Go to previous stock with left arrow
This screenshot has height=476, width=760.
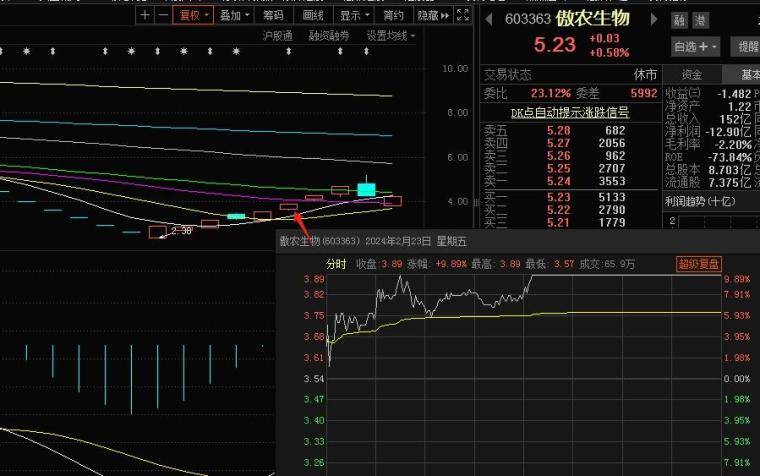489,19
